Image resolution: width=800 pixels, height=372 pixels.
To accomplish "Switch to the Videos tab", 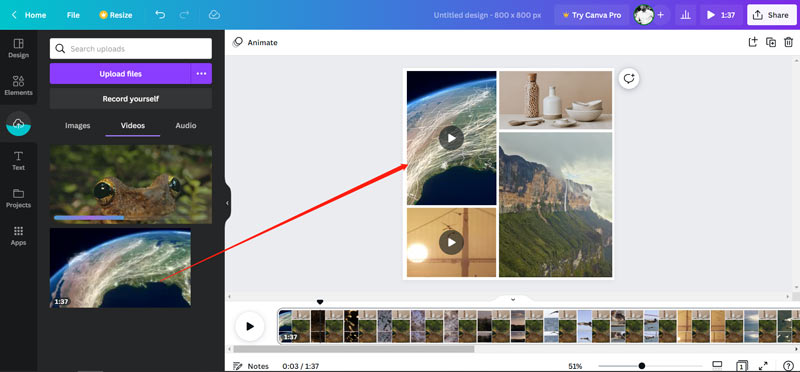I will point(133,126).
